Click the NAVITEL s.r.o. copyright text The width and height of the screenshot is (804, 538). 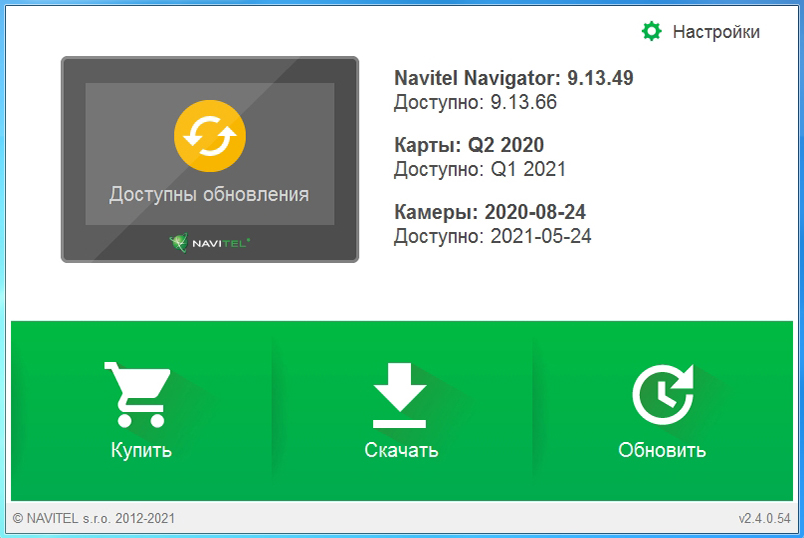(97, 519)
